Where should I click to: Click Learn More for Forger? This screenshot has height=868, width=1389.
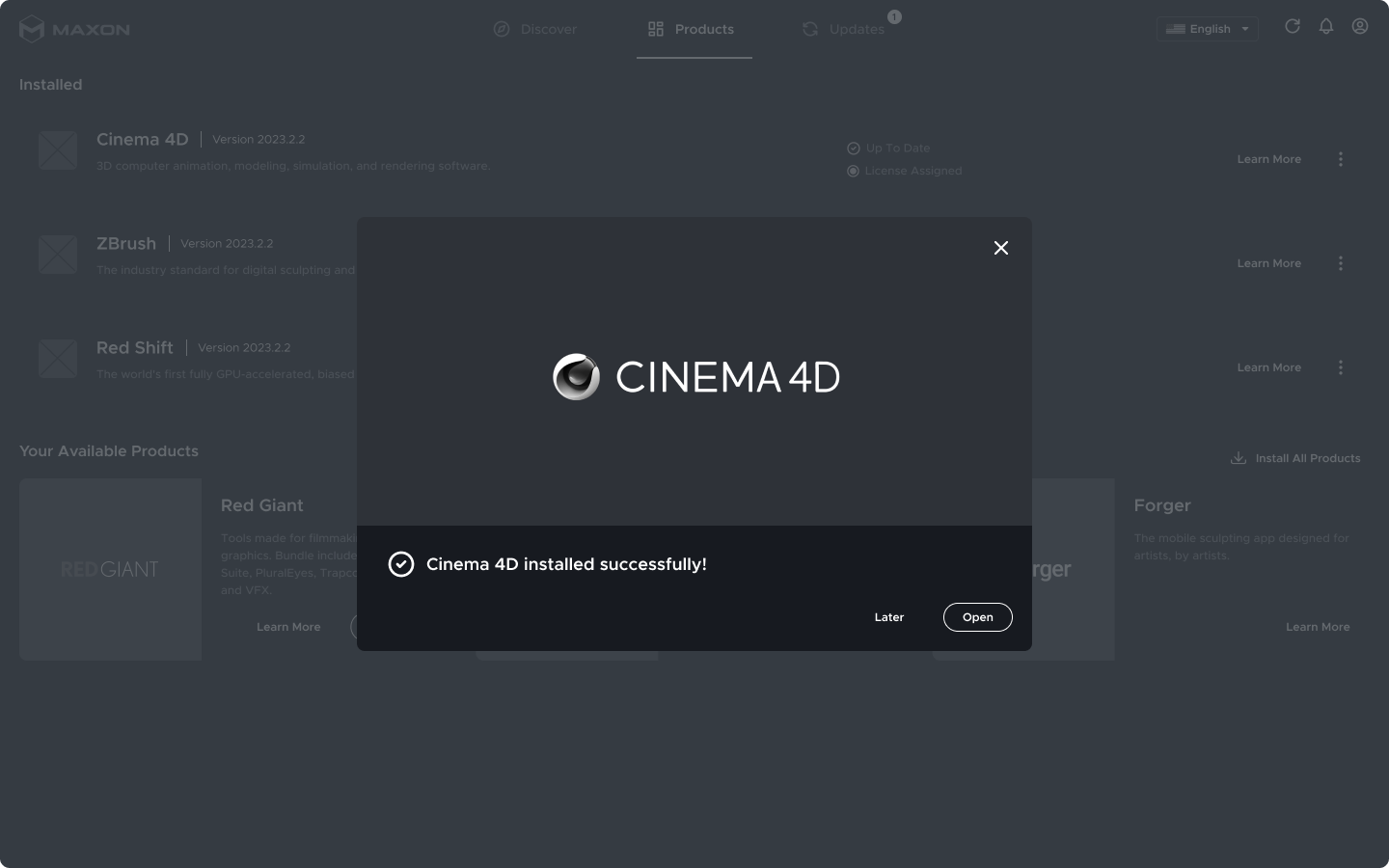[x=1318, y=627]
